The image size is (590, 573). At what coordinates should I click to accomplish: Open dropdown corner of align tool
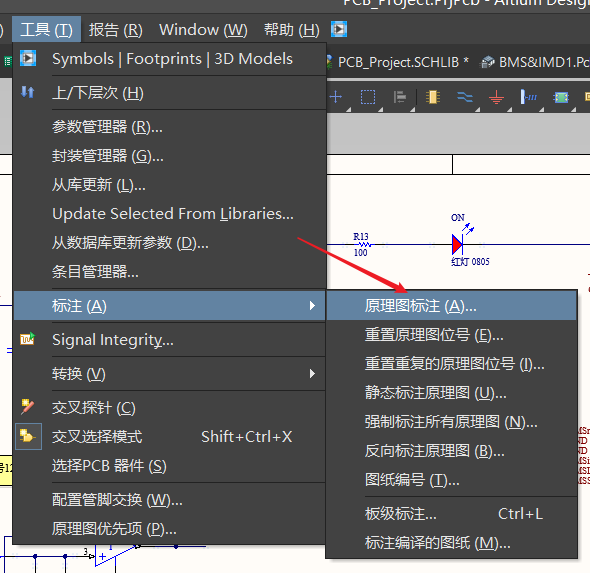click(x=412, y=109)
